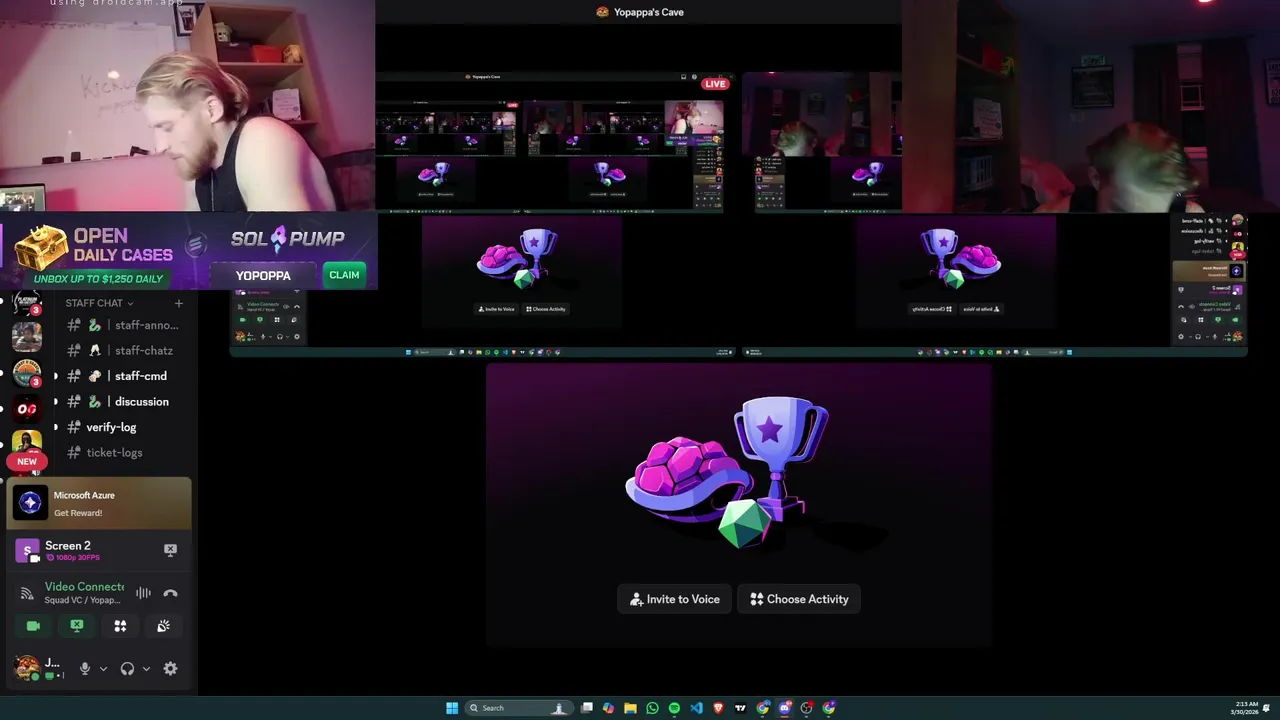Select the red OG server icon
Screen dimensions: 1280x720
tap(27, 408)
